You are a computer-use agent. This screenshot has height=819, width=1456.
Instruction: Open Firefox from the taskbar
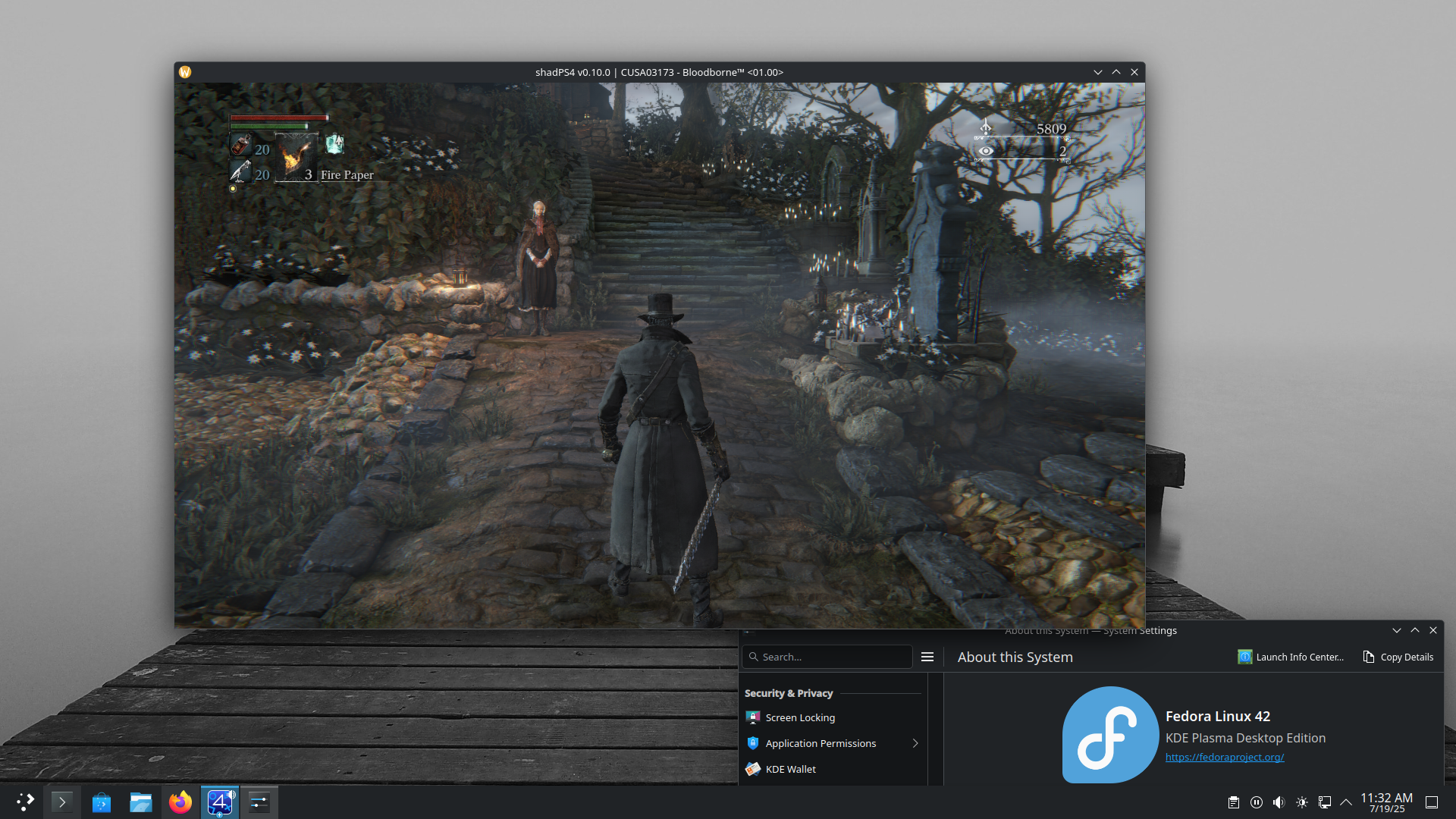click(x=180, y=802)
